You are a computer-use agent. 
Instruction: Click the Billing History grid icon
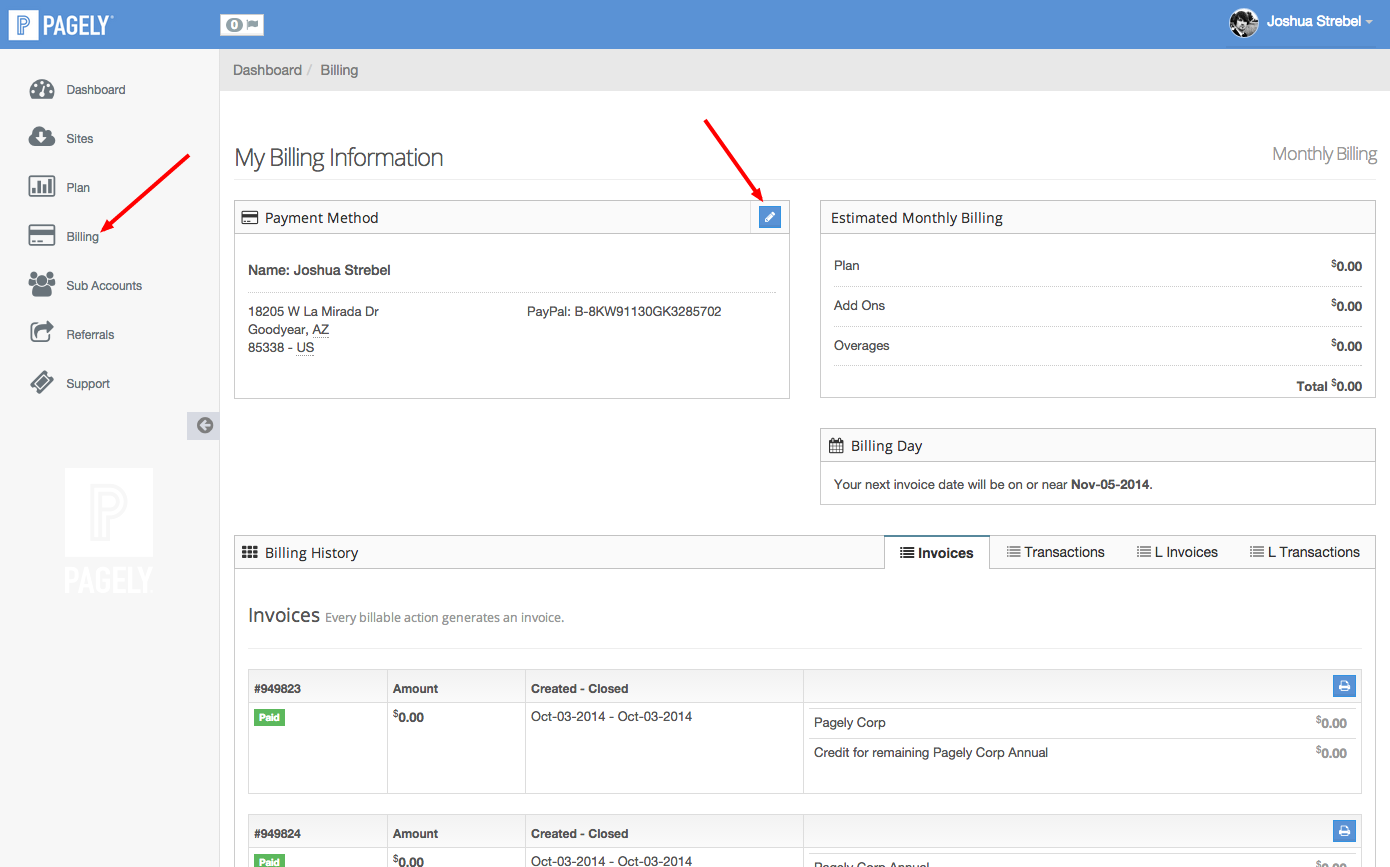pyautogui.click(x=250, y=552)
